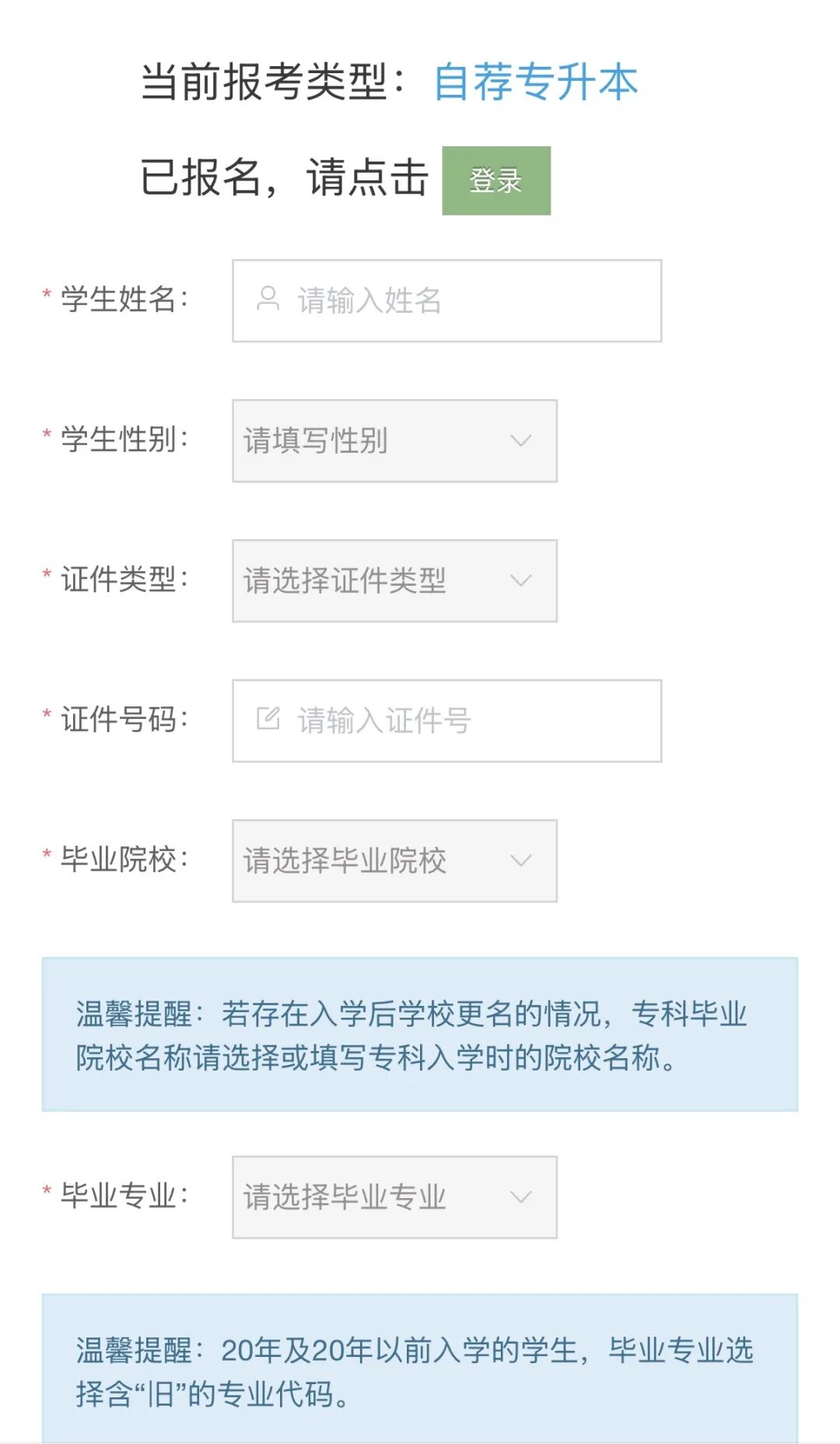Click the green 登录 button
The height and width of the screenshot is (1444, 840).
point(496,180)
